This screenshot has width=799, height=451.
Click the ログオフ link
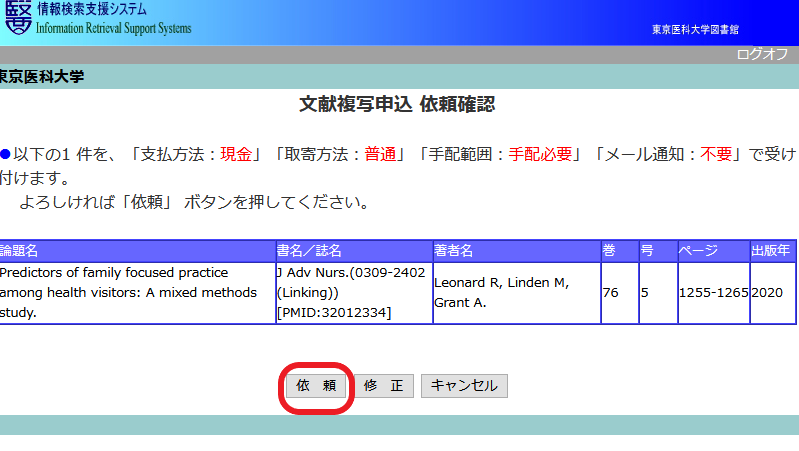[x=762, y=54]
